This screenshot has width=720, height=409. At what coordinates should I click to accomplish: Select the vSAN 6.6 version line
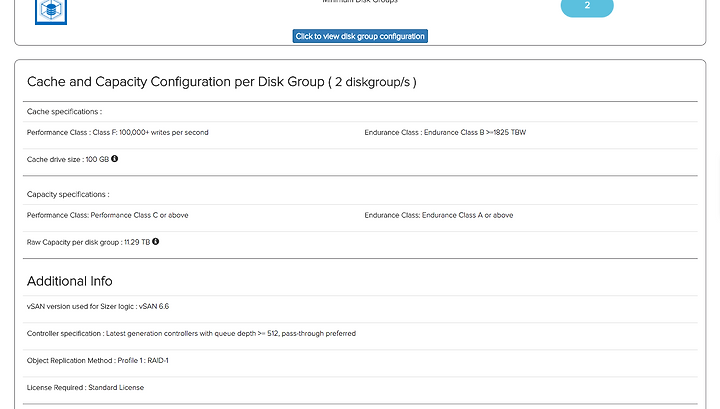coord(98,306)
